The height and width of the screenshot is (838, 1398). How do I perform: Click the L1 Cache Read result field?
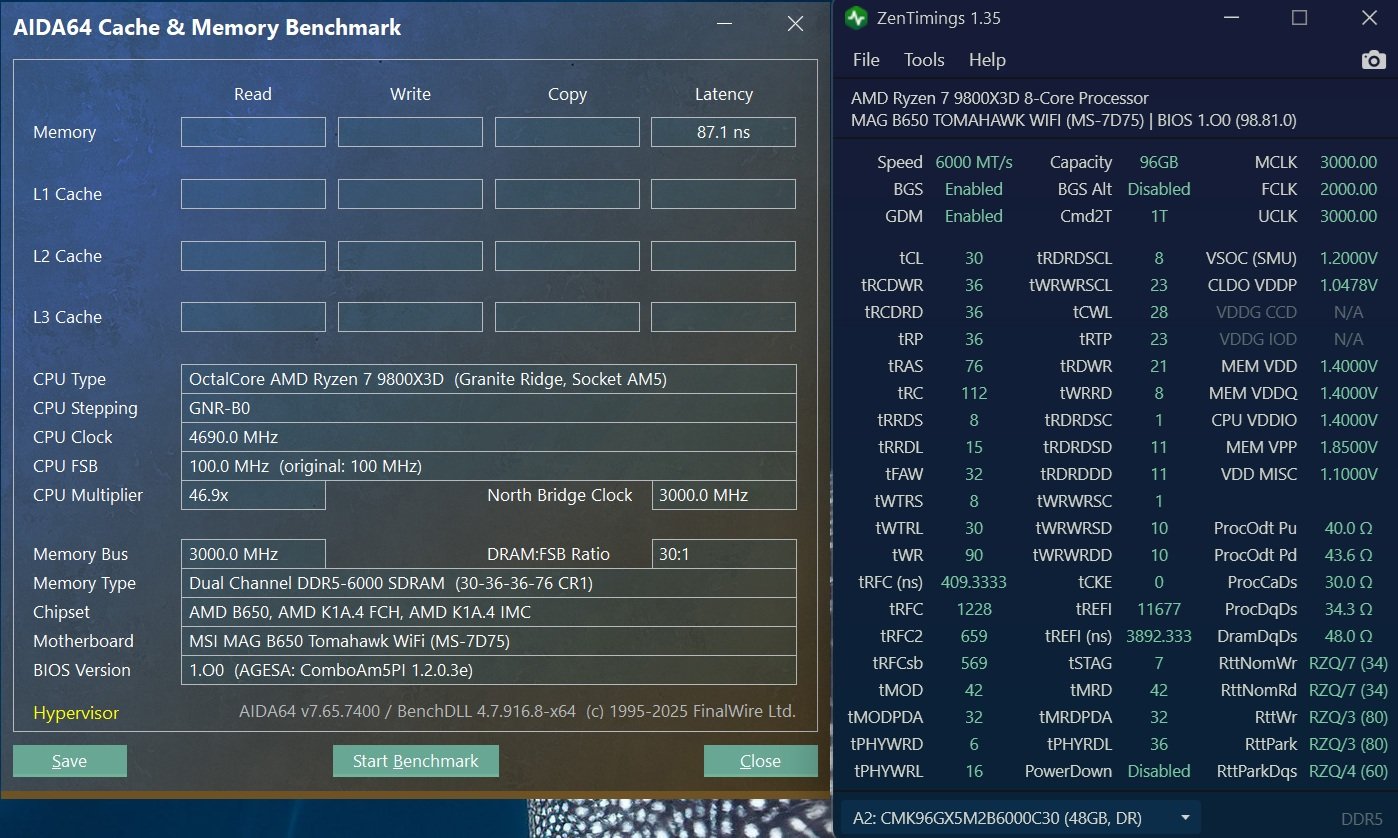[x=253, y=194]
